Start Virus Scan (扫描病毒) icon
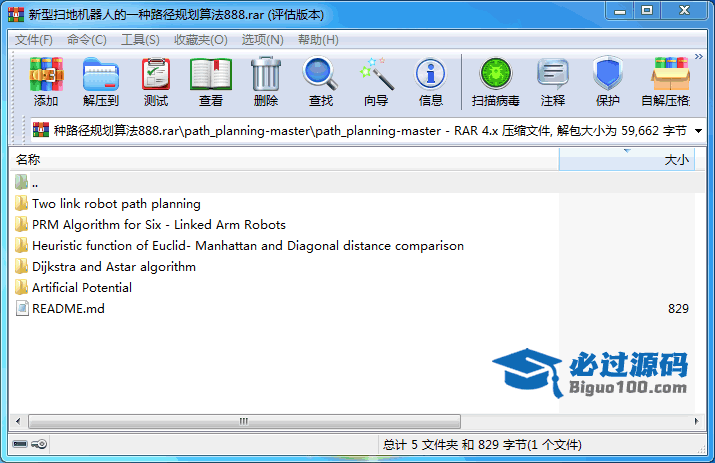 click(x=496, y=82)
